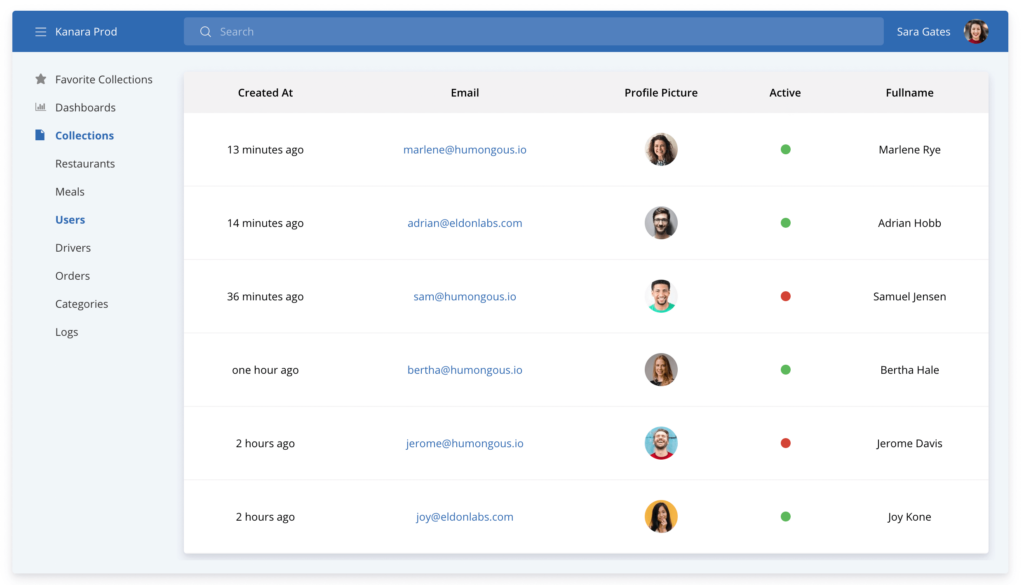Open email link marlene@humongous.io
This screenshot has height=585, width=1024.
coord(464,149)
